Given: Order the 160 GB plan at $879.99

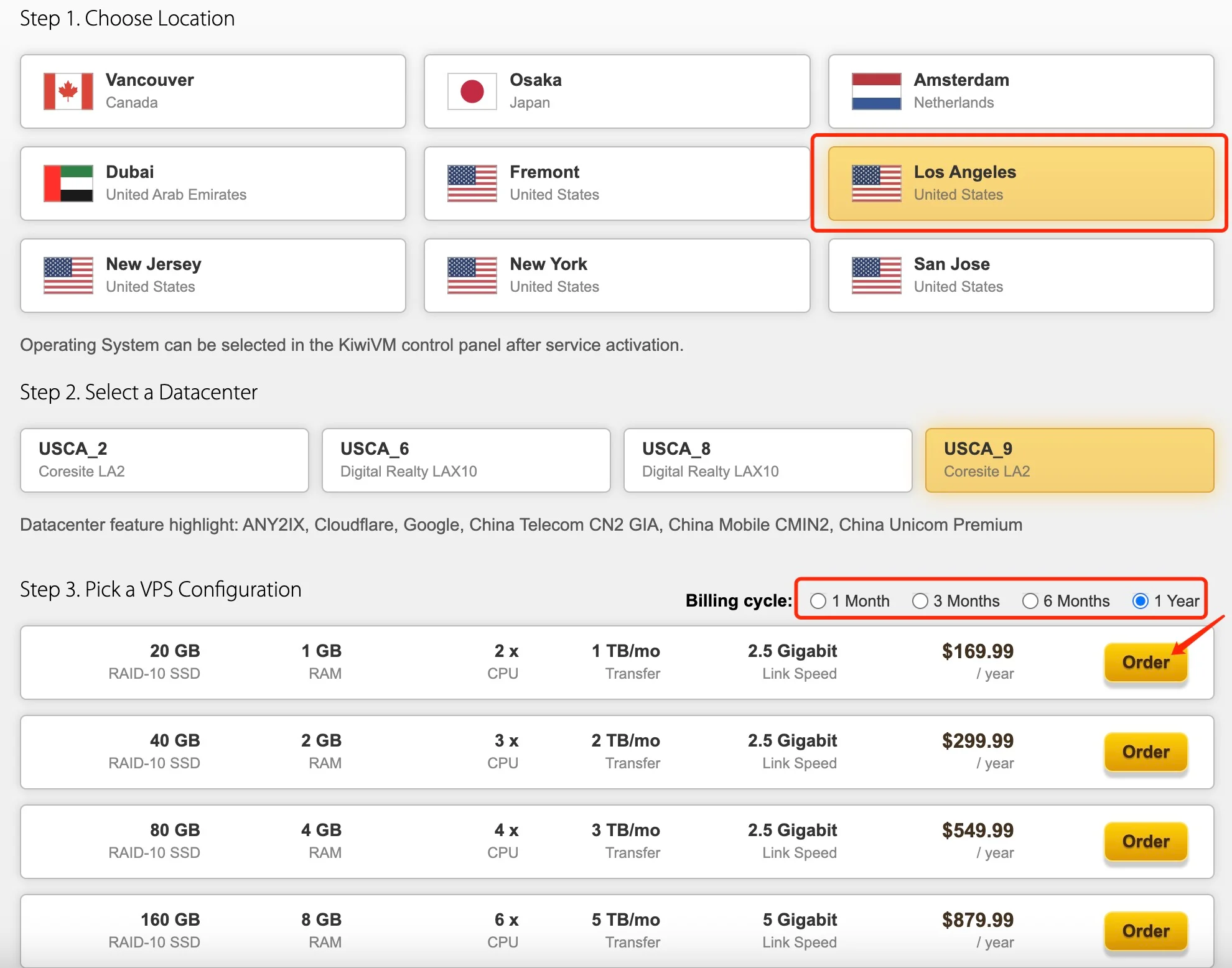Looking at the screenshot, I should pyautogui.click(x=1146, y=931).
